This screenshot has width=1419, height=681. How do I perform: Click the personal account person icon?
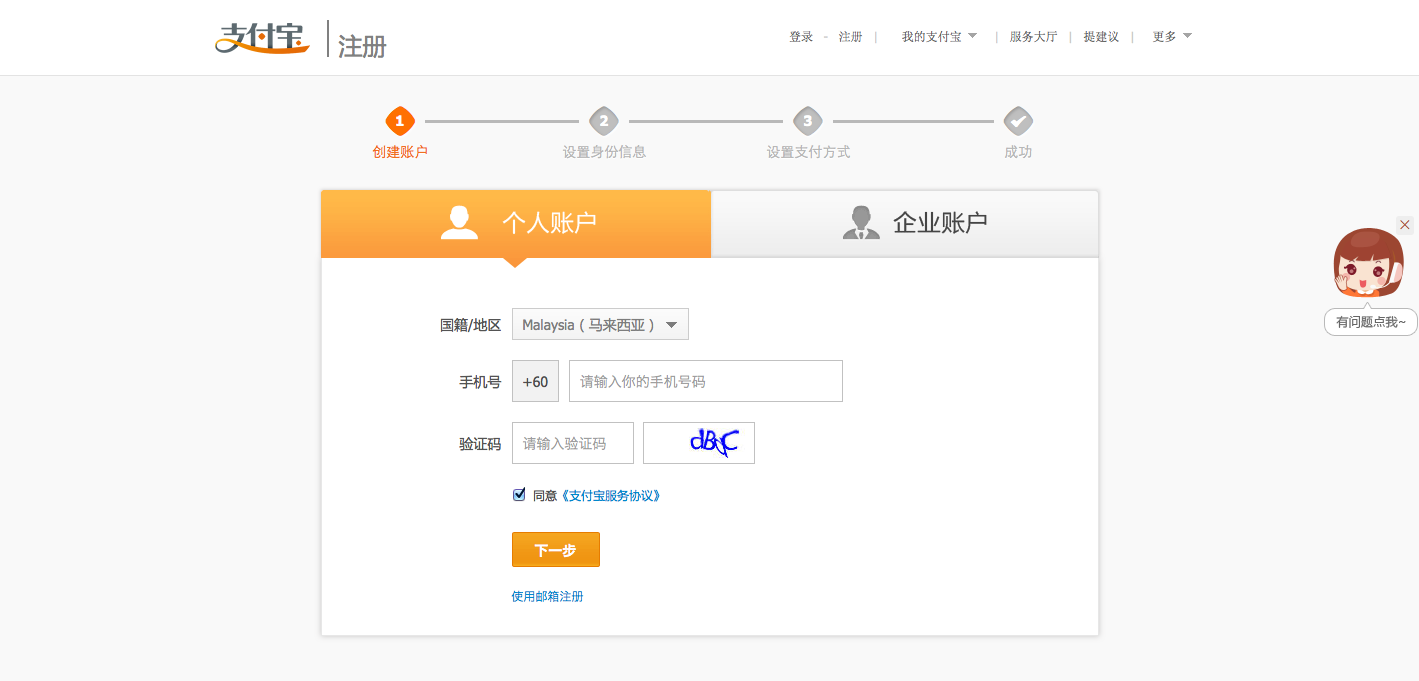coord(459,222)
